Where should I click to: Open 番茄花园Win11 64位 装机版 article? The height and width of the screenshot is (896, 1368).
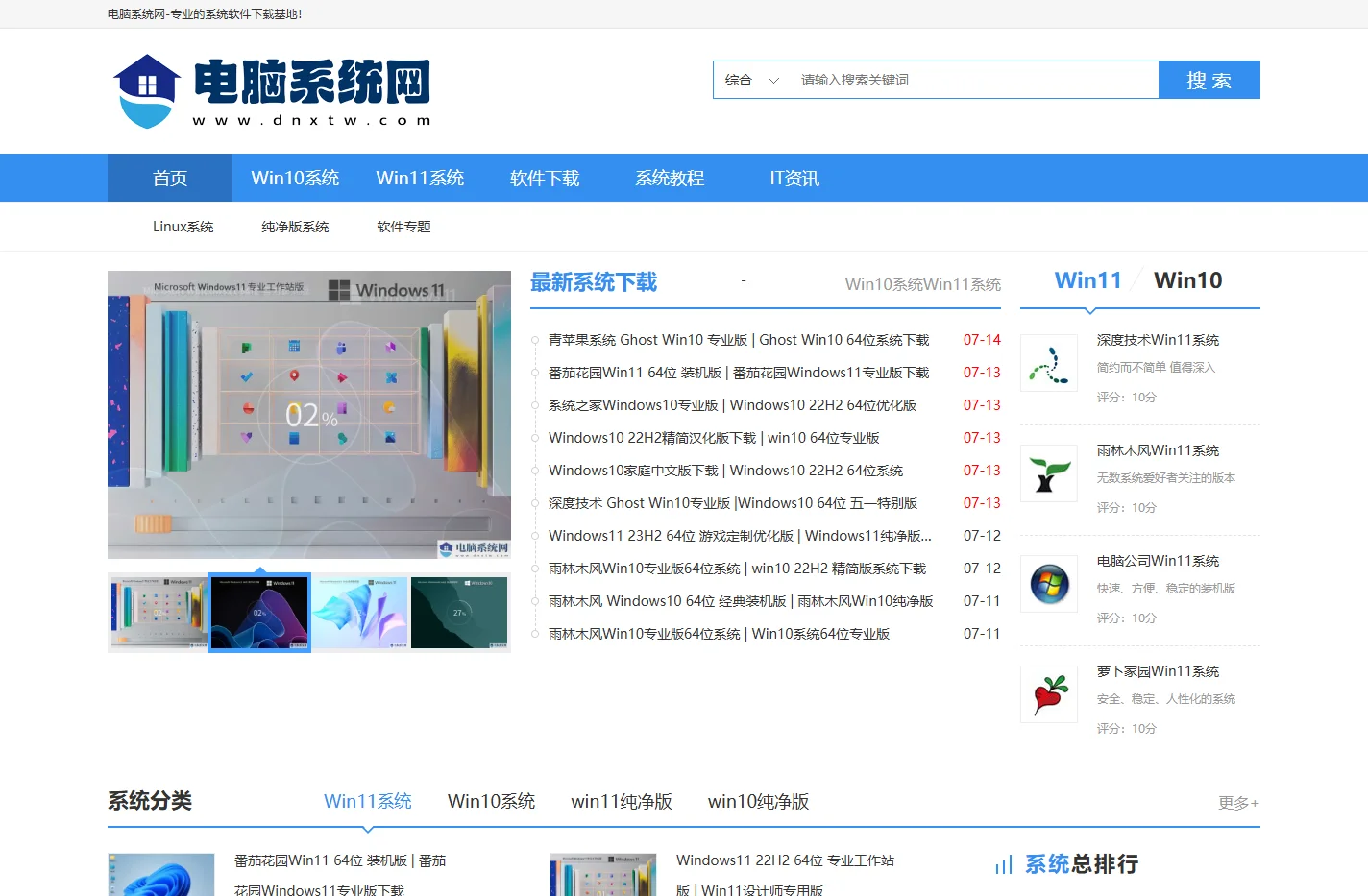point(739,373)
